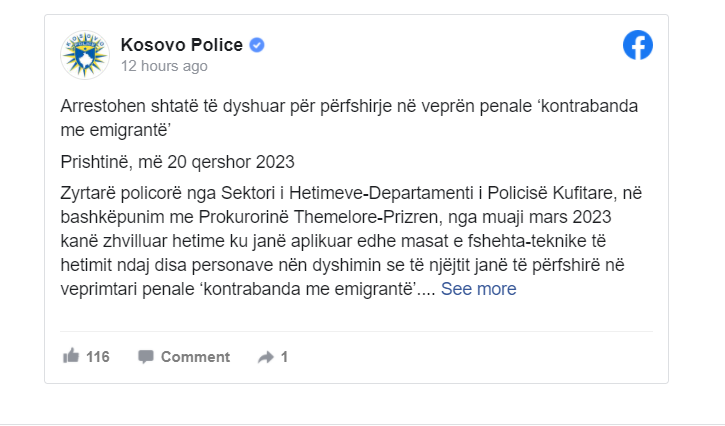Image resolution: width=725 pixels, height=426 pixels.
Task: Click the Facebook logo icon
Action: click(638, 45)
